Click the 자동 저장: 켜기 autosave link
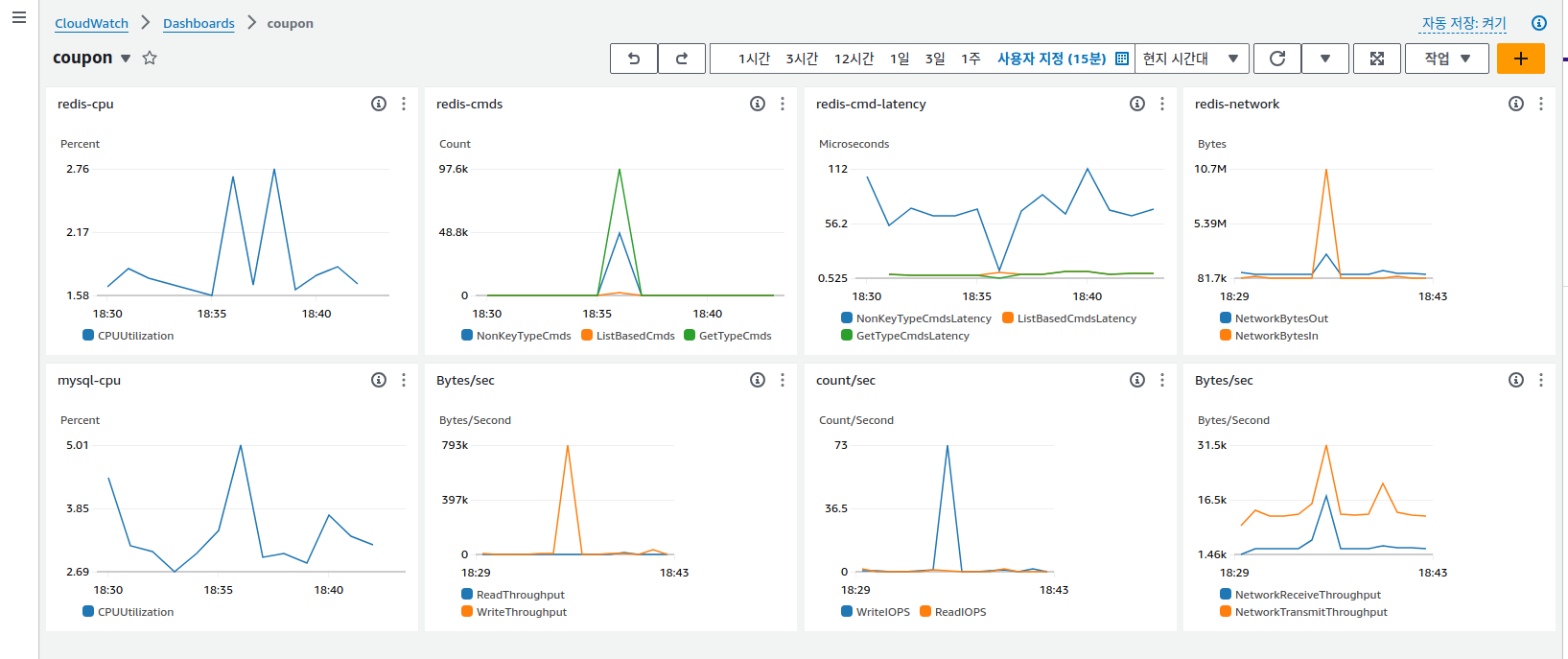 (1463, 23)
